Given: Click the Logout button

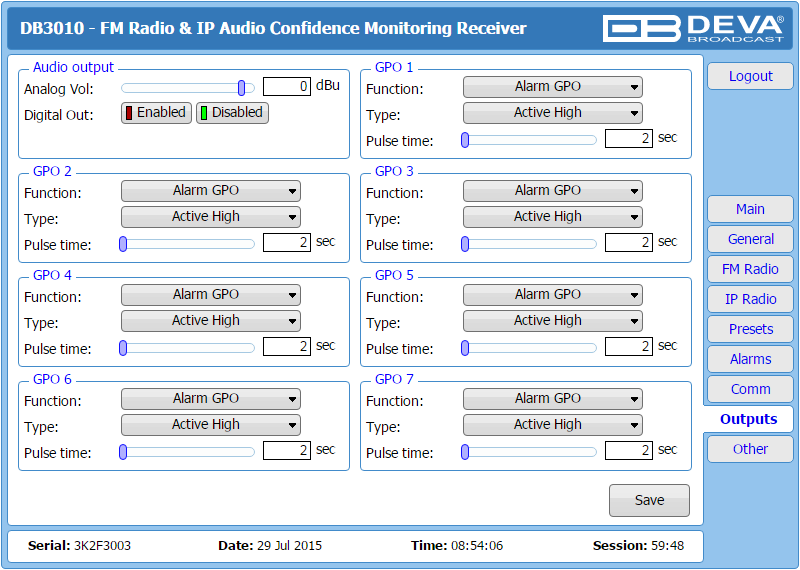Looking at the screenshot, I should [x=750, y=77].
